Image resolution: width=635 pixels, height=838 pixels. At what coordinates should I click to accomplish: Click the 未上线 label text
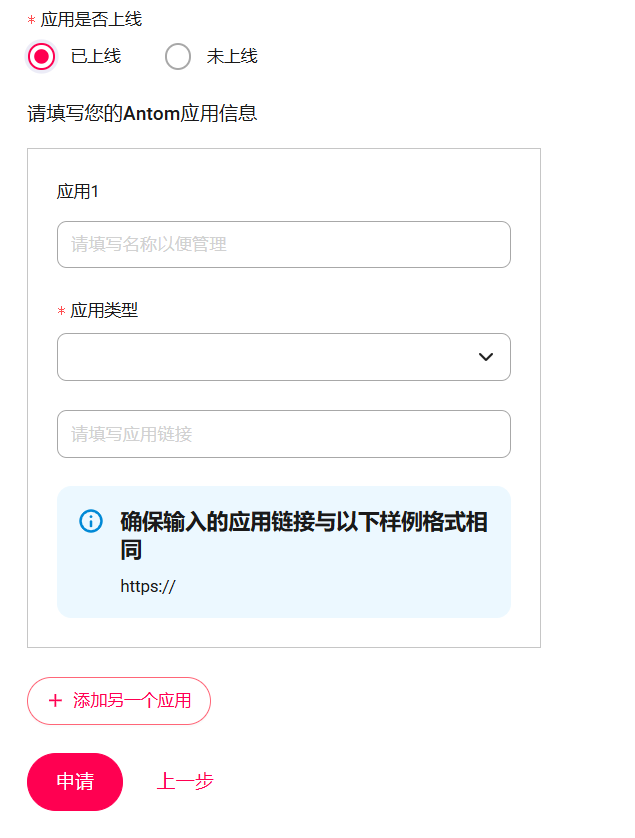pos(232,57)
